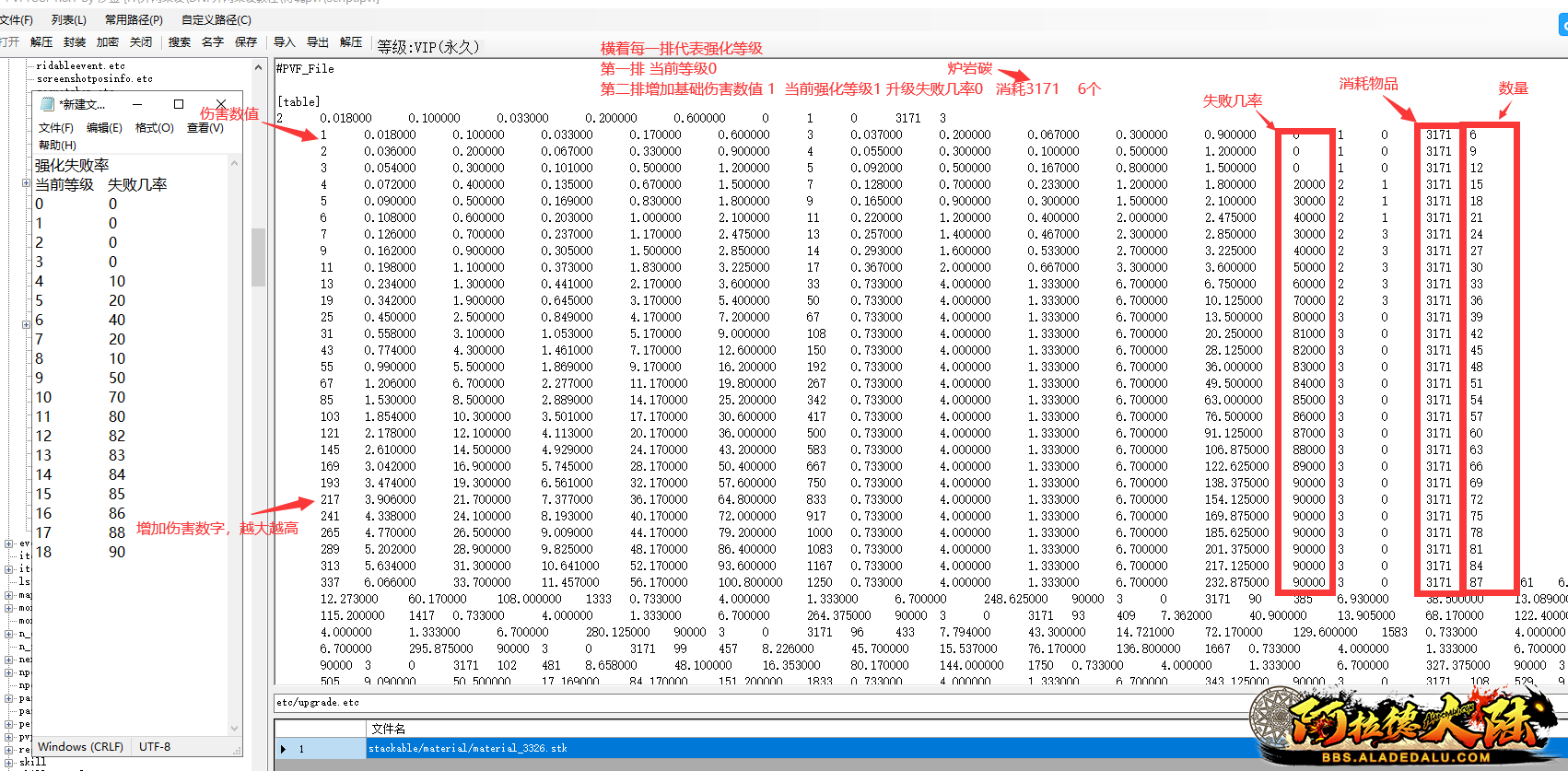Open Notepad's 格式(O) menu
Image resolution: width=1568 pixels, height=771 pixels.
click(x=154, y=128)
